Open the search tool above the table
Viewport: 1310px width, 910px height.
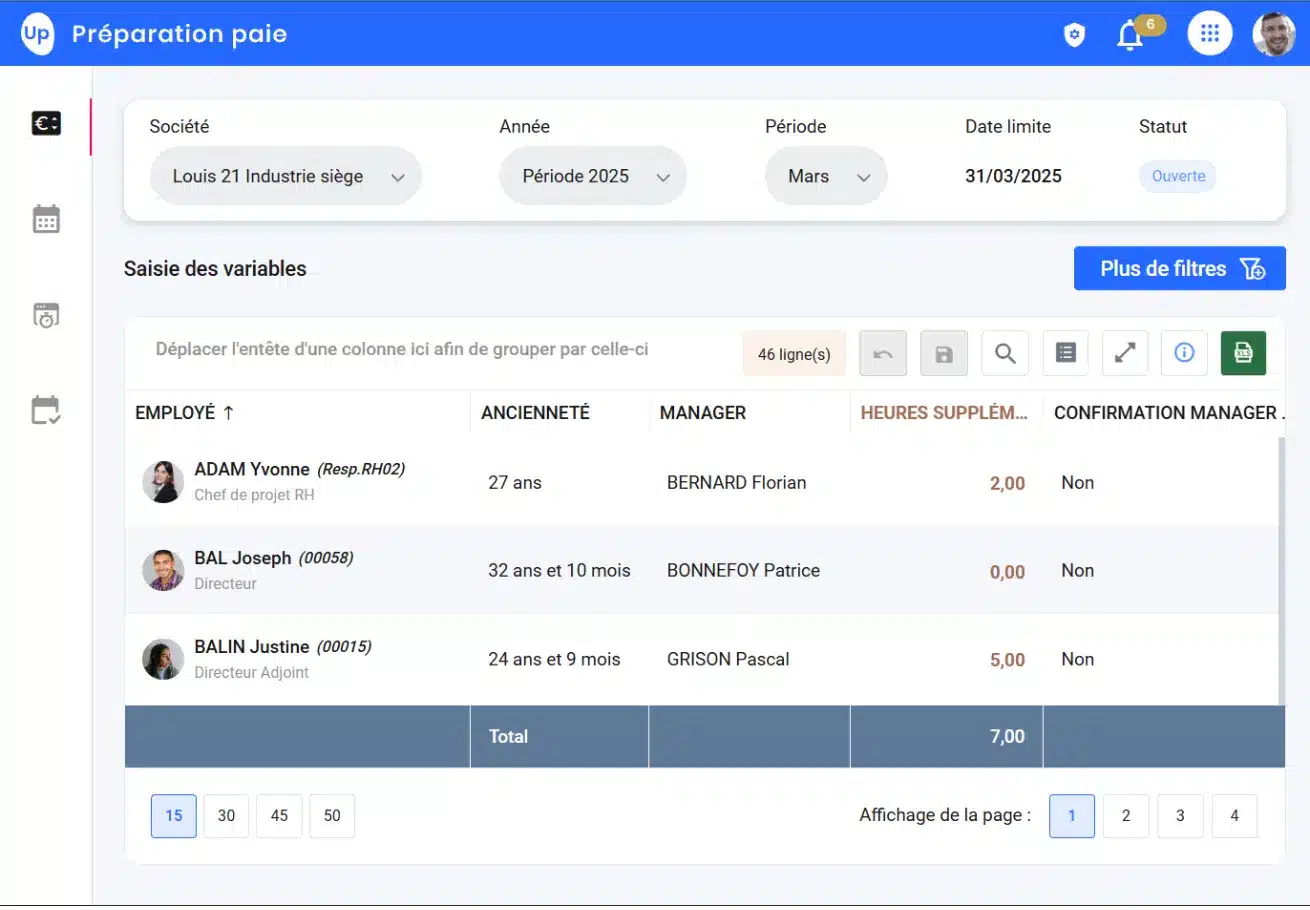tap(1004, 353)
